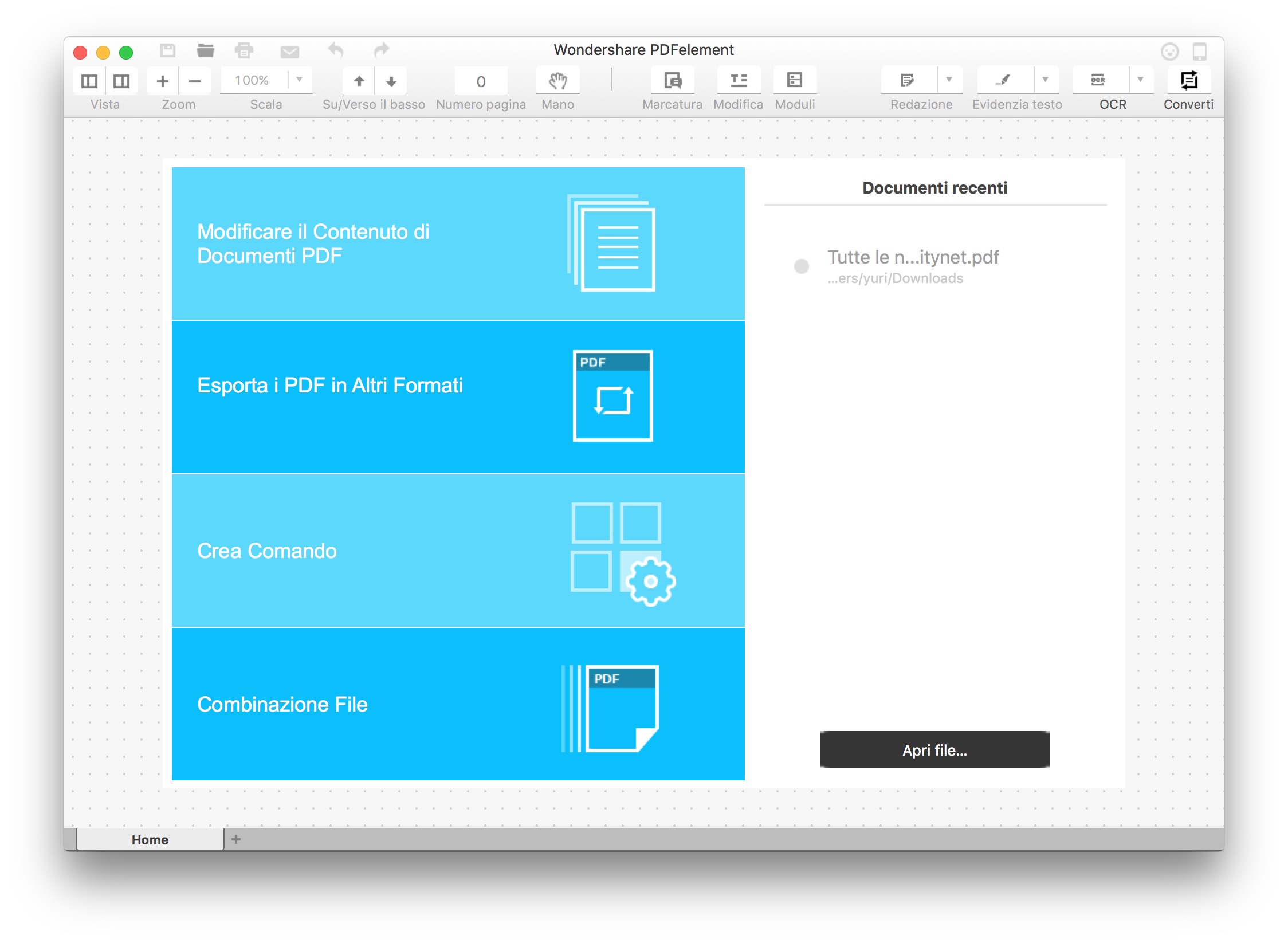1288x943 pixels.
Task: Expand the OCR dropdown arrow
Action: [1140, 80]
